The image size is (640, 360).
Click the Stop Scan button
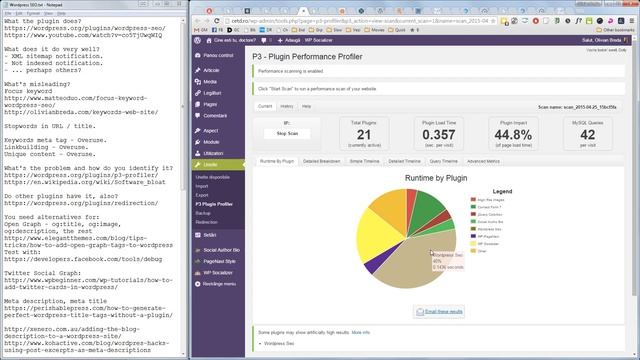coord(287,133)
